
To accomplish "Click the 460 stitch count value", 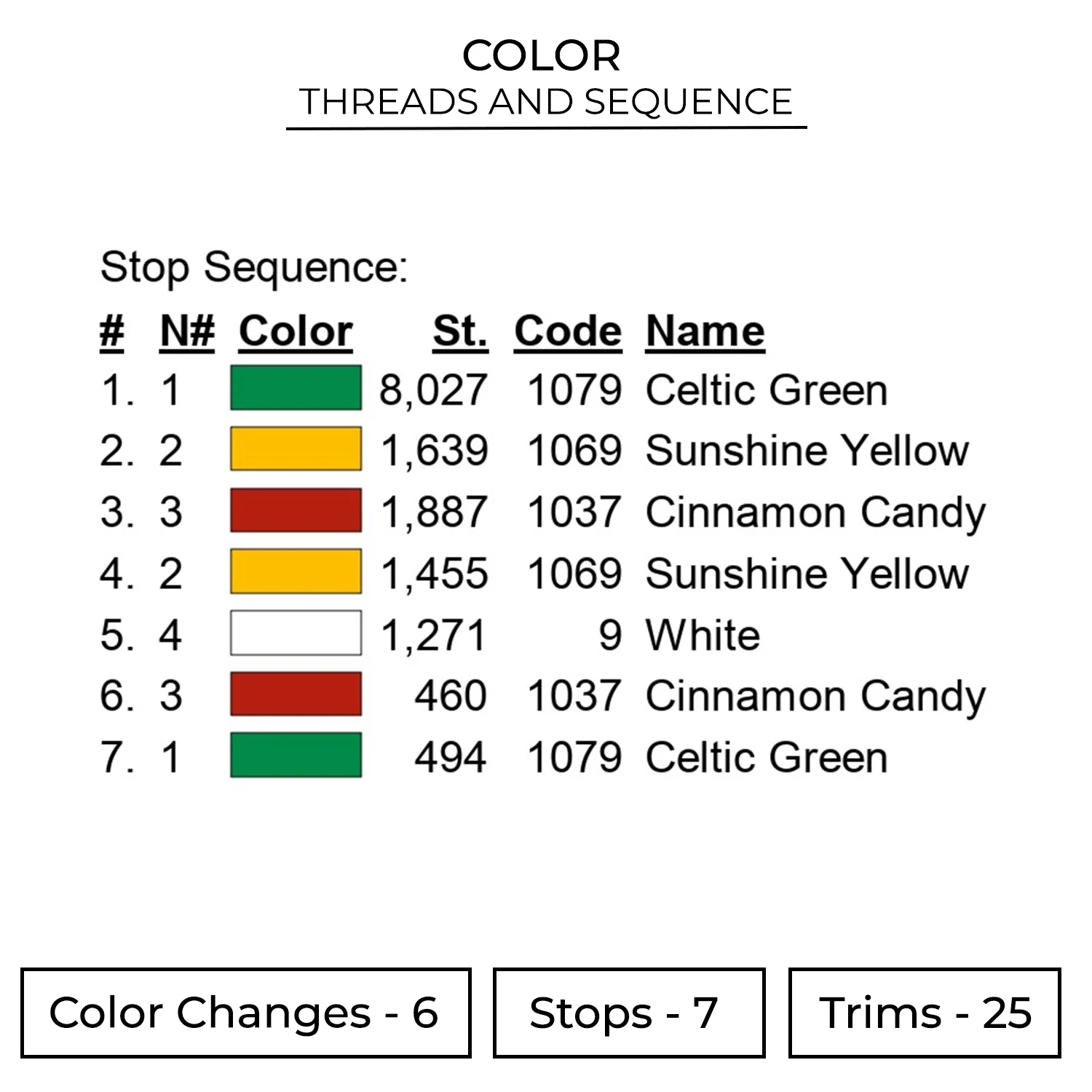I will (x=451, y=696).
